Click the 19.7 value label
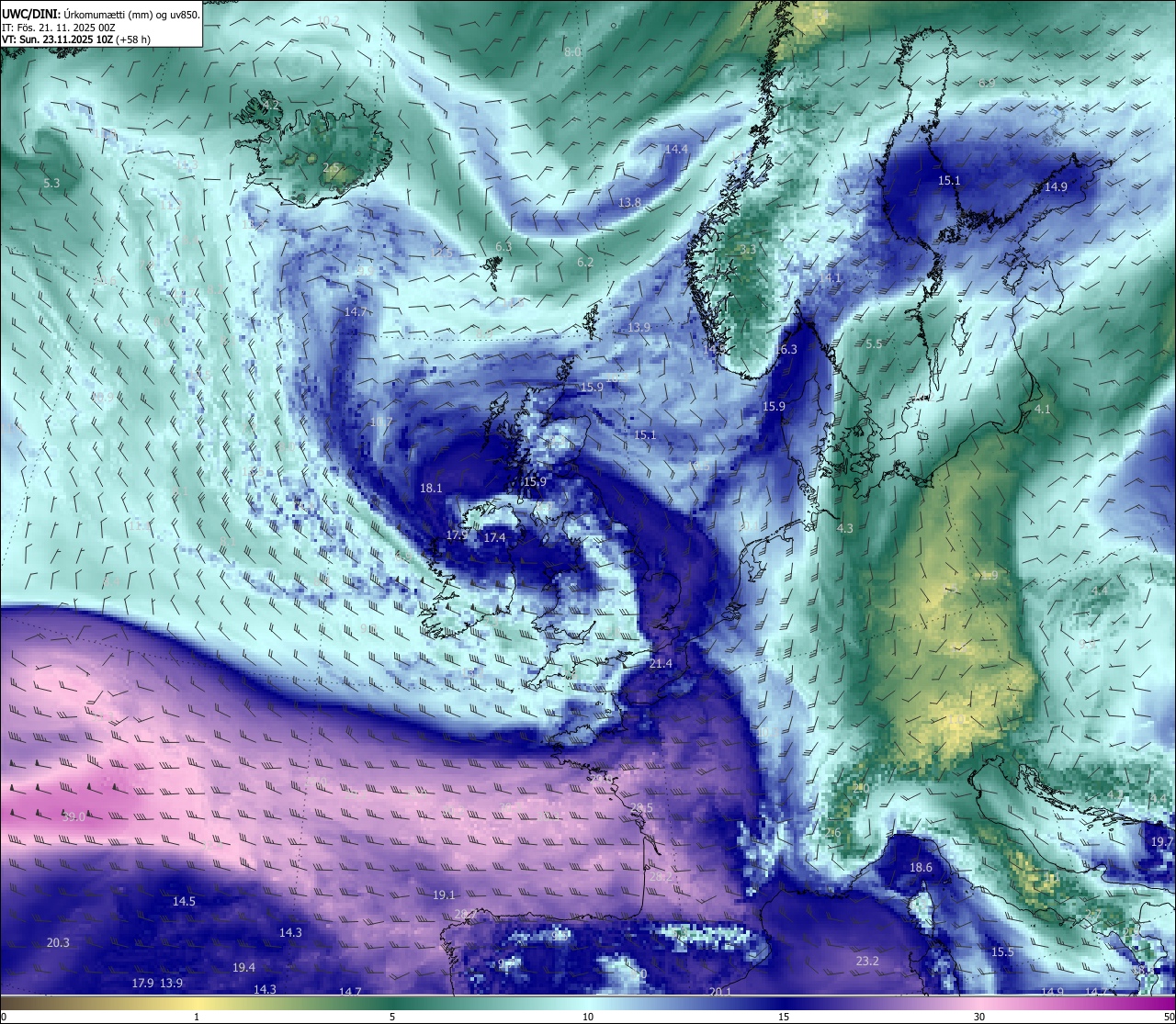The width and height of the screenshot is (1176, 1024). 1162,841
